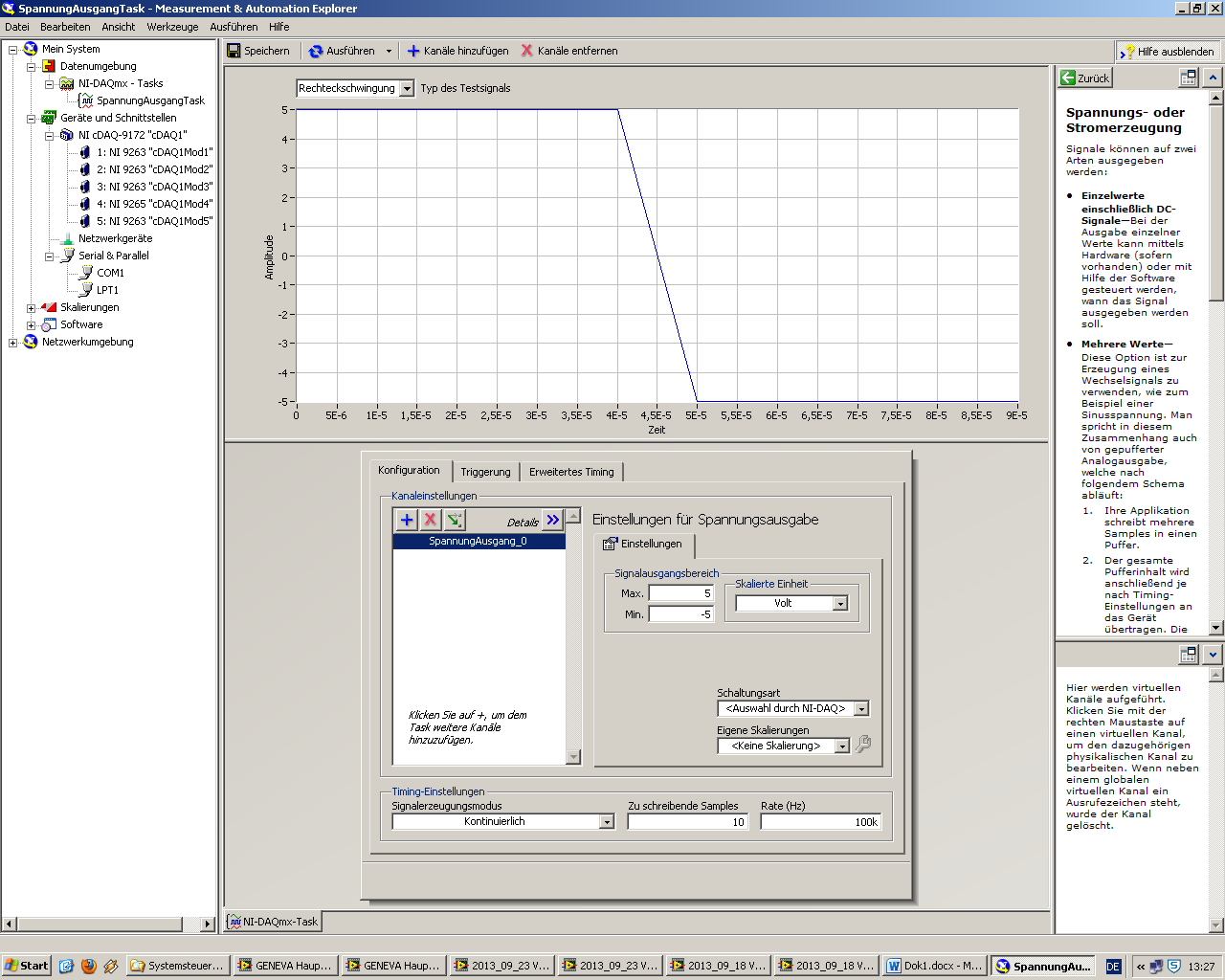This screenshot has height=980, width=1225.
Task: Expand the Software tree node
Action: click(x=31, y=325)
